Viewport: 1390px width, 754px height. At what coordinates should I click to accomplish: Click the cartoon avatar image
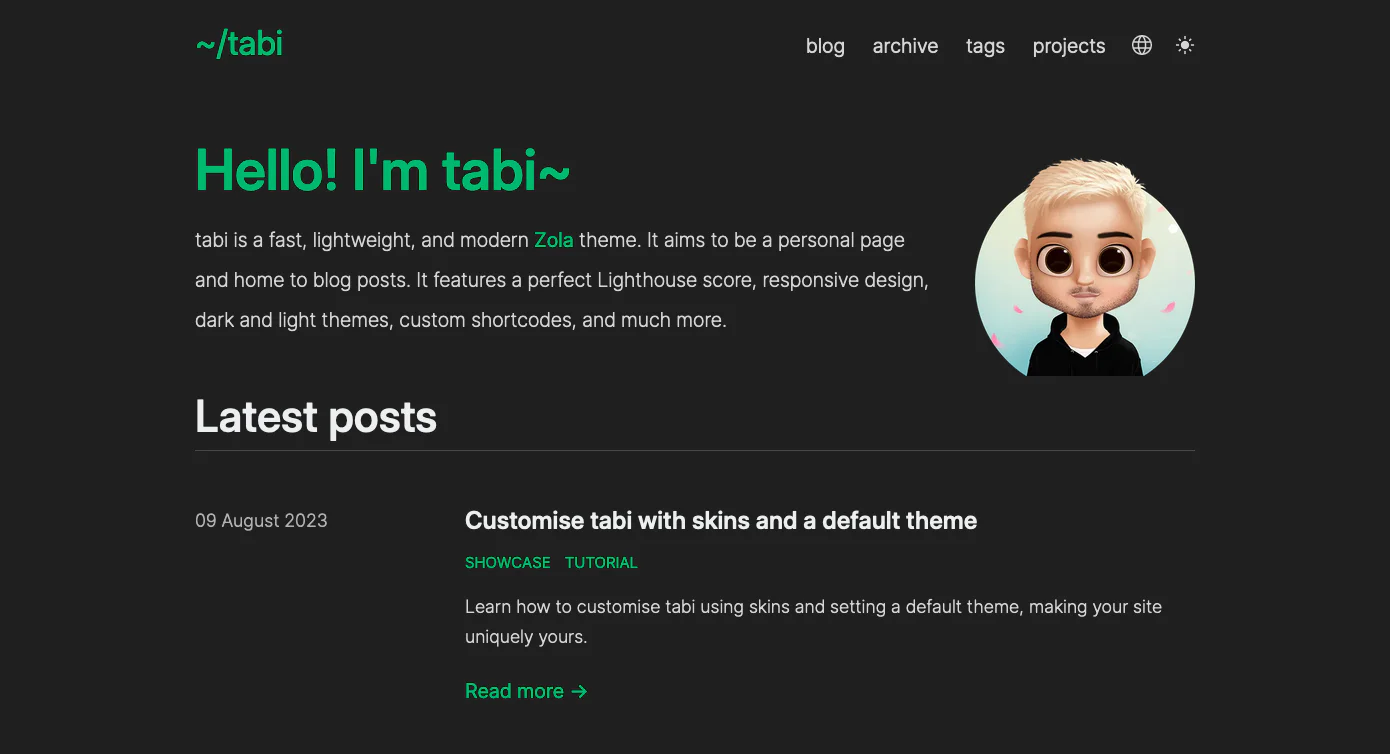point(1085,268)
